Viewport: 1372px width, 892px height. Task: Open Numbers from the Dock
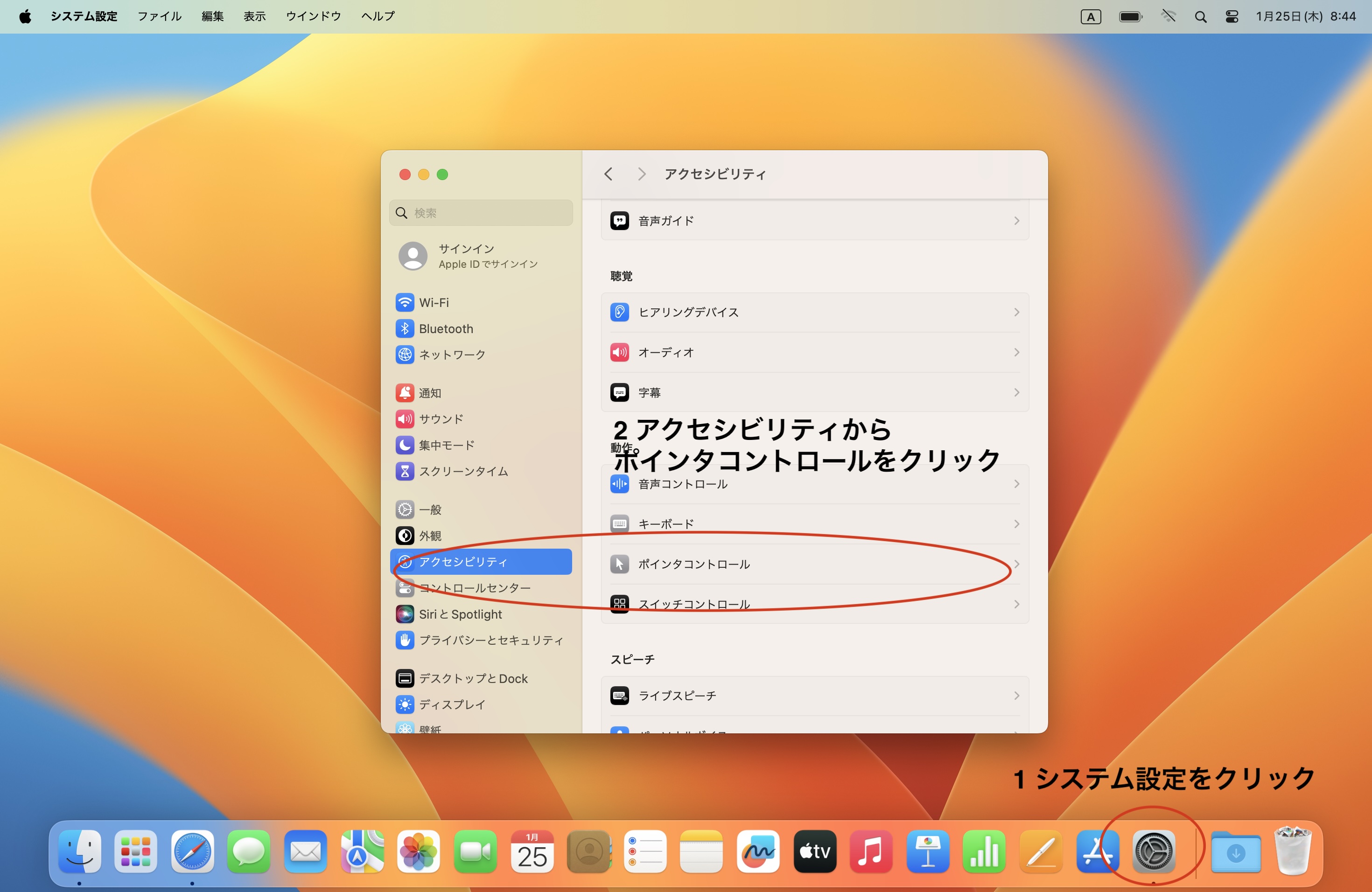point(984,851)
